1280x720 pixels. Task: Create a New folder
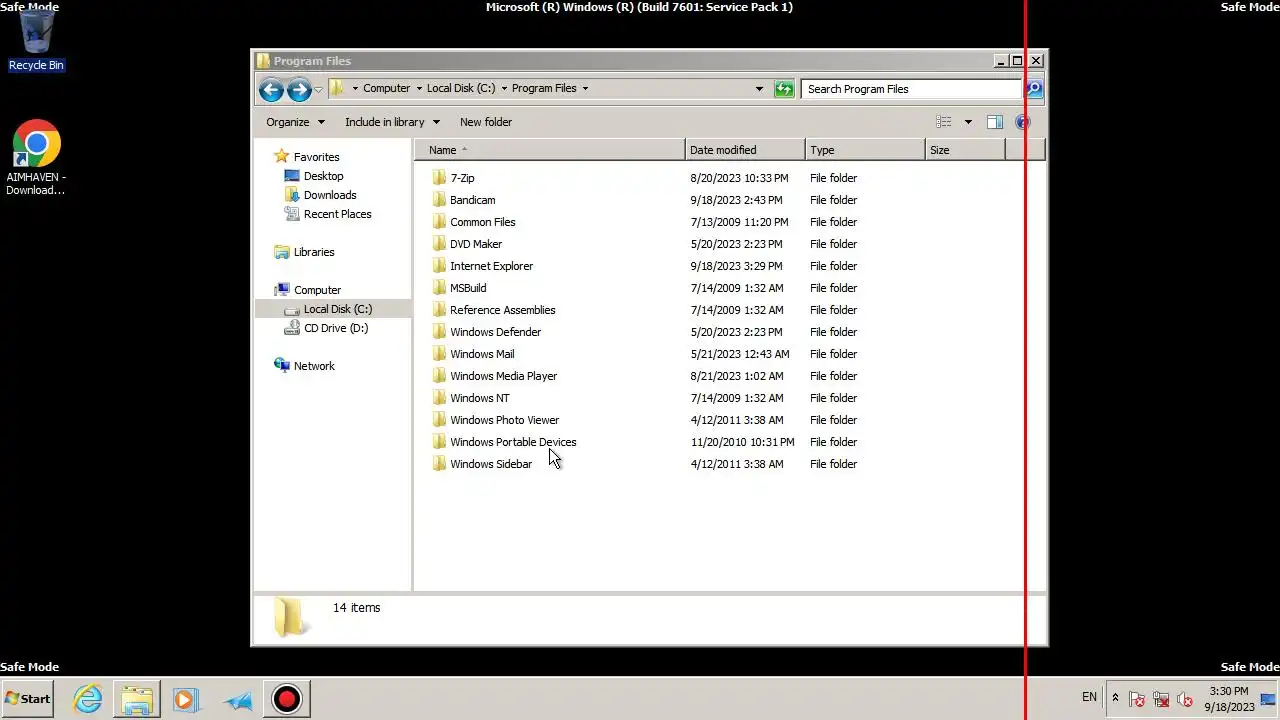click(486, 122)
